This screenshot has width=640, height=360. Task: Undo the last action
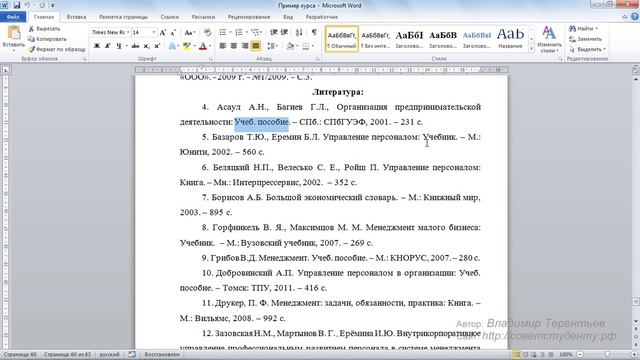[x=27, y=5]
